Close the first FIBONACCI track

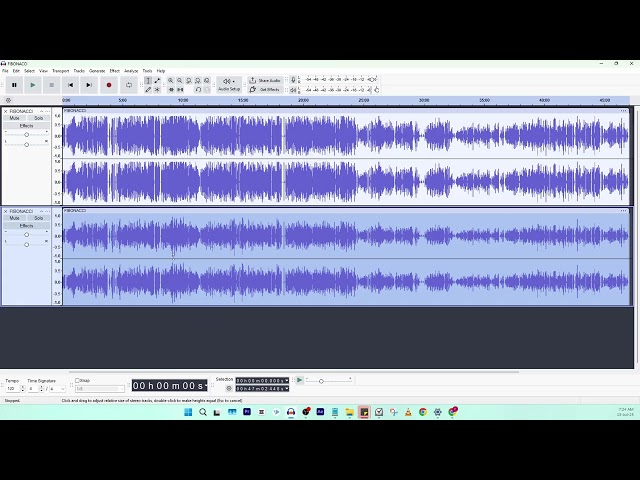(5, 111)
